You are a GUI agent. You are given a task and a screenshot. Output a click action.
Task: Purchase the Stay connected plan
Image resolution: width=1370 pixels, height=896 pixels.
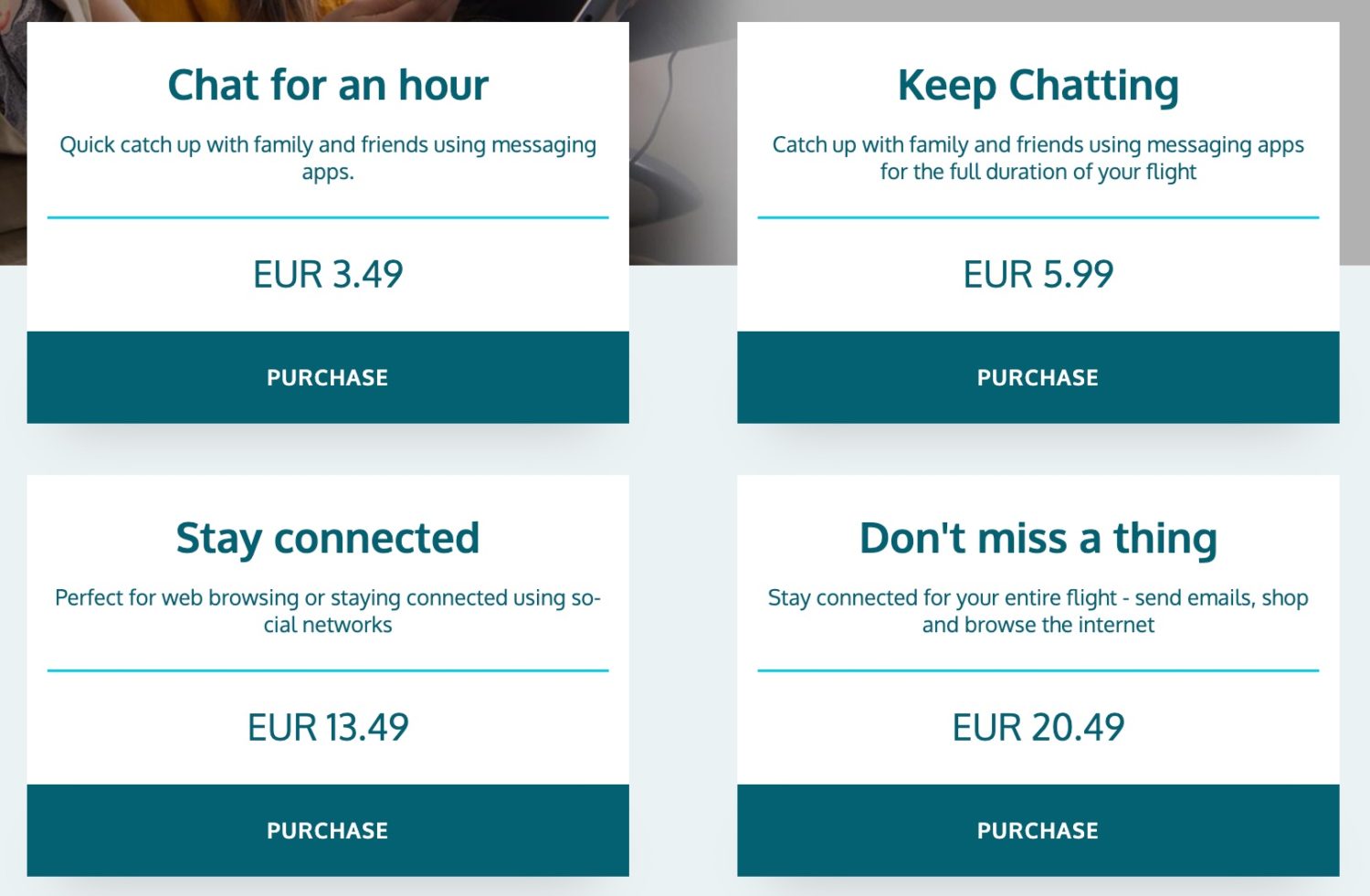point(327,829)
